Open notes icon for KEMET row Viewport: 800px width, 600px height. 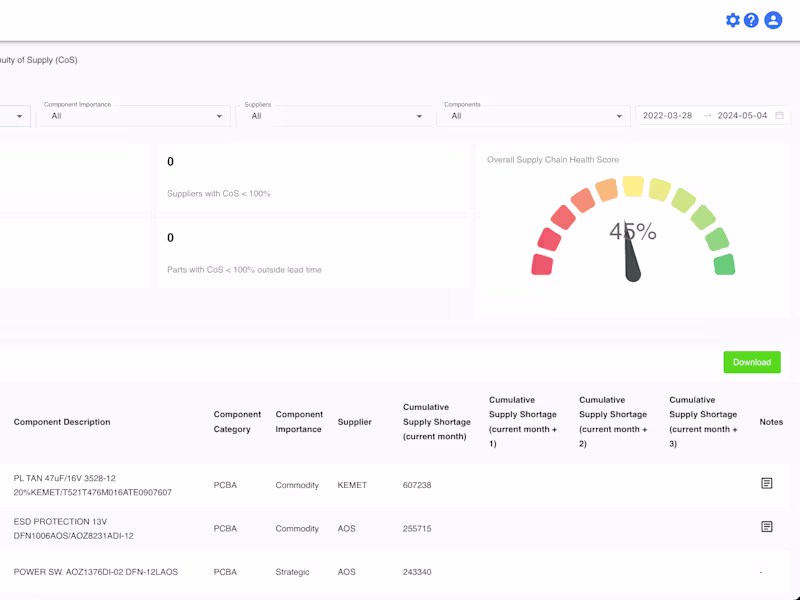[x=767, y=484]
